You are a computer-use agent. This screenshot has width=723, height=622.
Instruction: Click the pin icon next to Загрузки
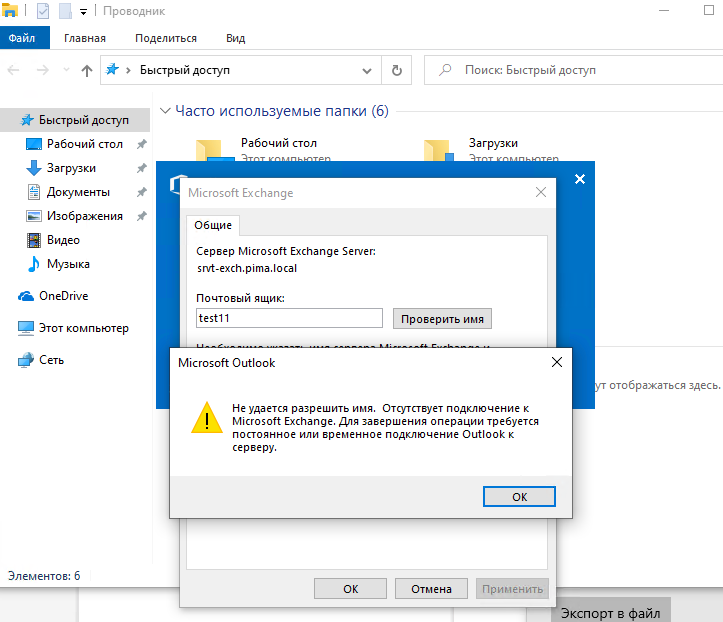click(142, 168)
